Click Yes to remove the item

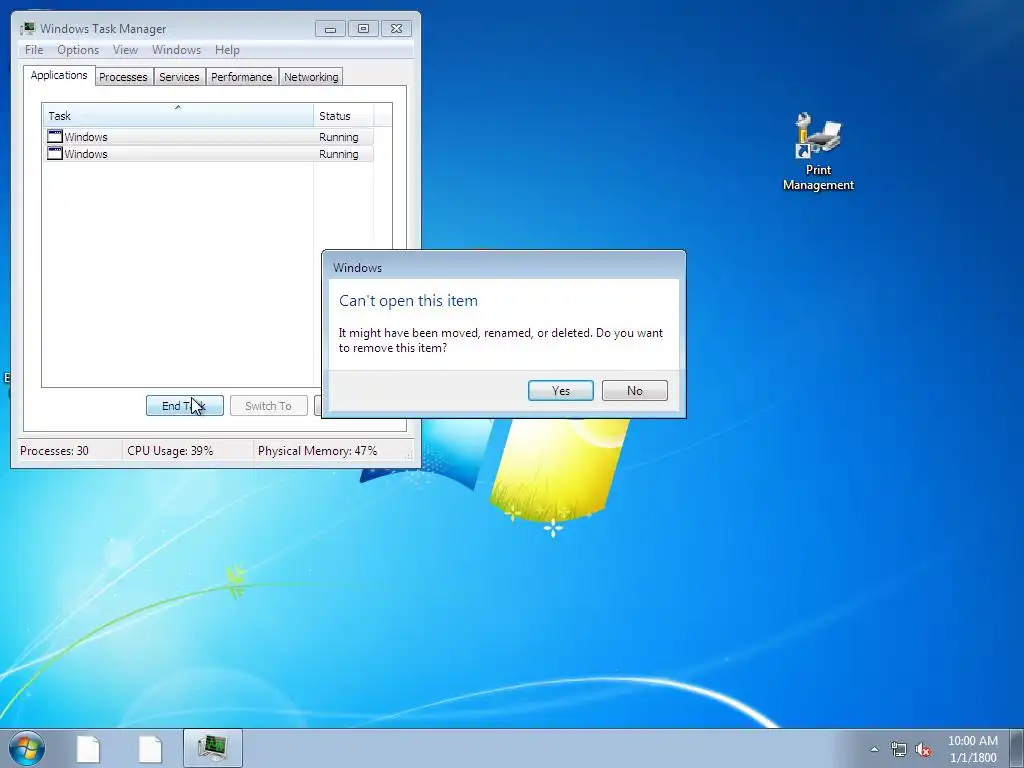coord(561,391)
